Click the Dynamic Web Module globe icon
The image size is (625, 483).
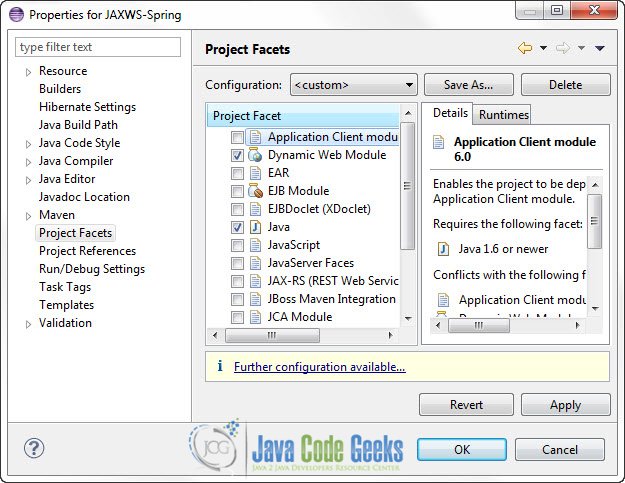255,155
